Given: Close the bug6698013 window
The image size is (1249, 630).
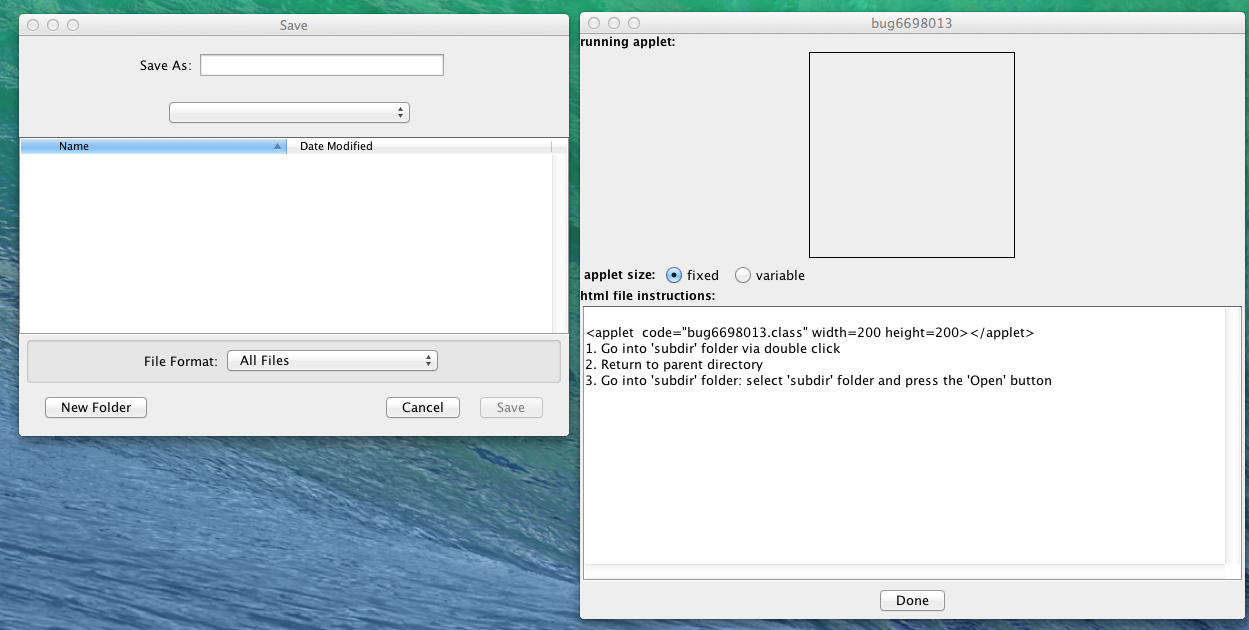Looking at the screenshot, I should pos(594,23).
